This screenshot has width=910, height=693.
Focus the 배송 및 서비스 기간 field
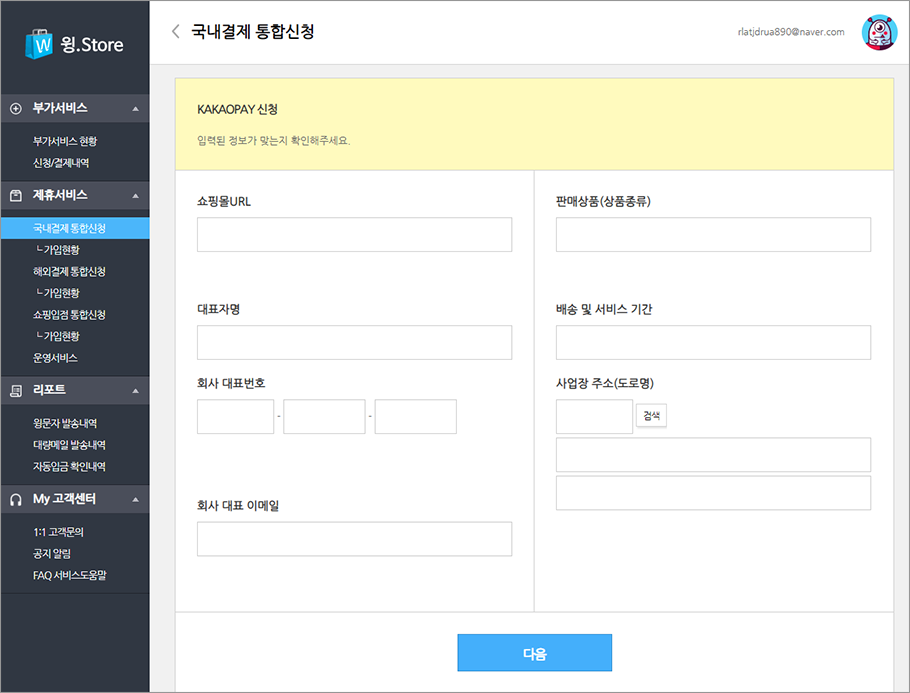tap(713, 342)
